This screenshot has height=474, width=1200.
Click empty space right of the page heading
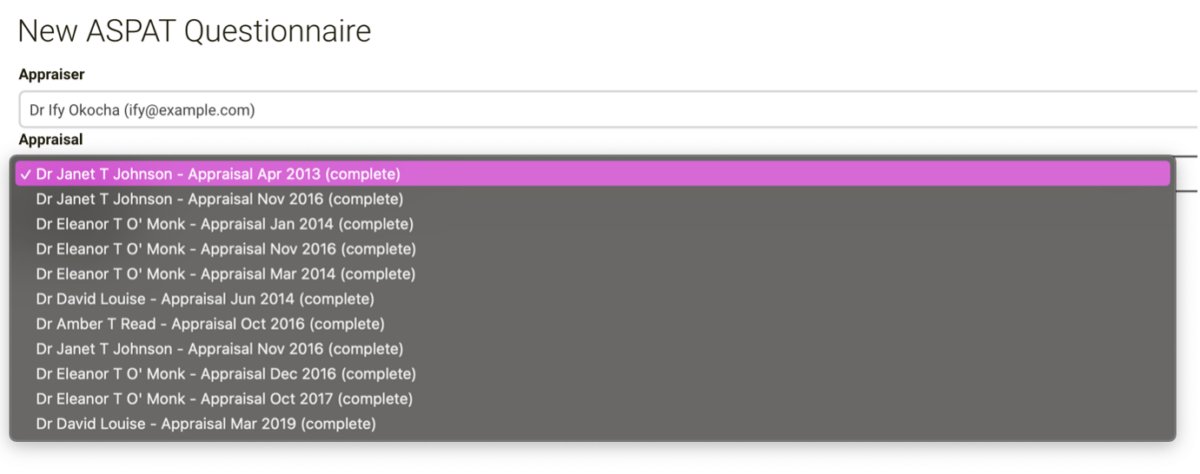[780, 31]
